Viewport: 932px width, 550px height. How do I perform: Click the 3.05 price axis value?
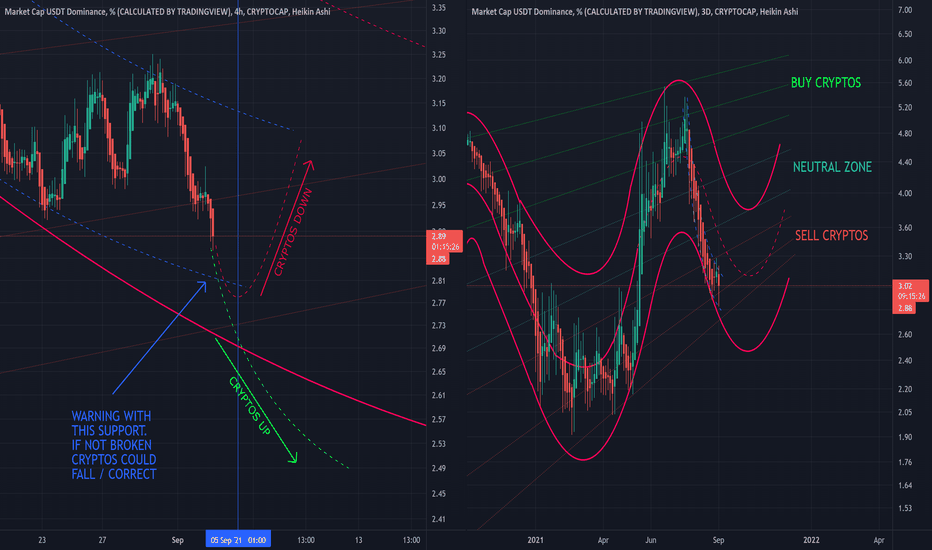[439, 153]
